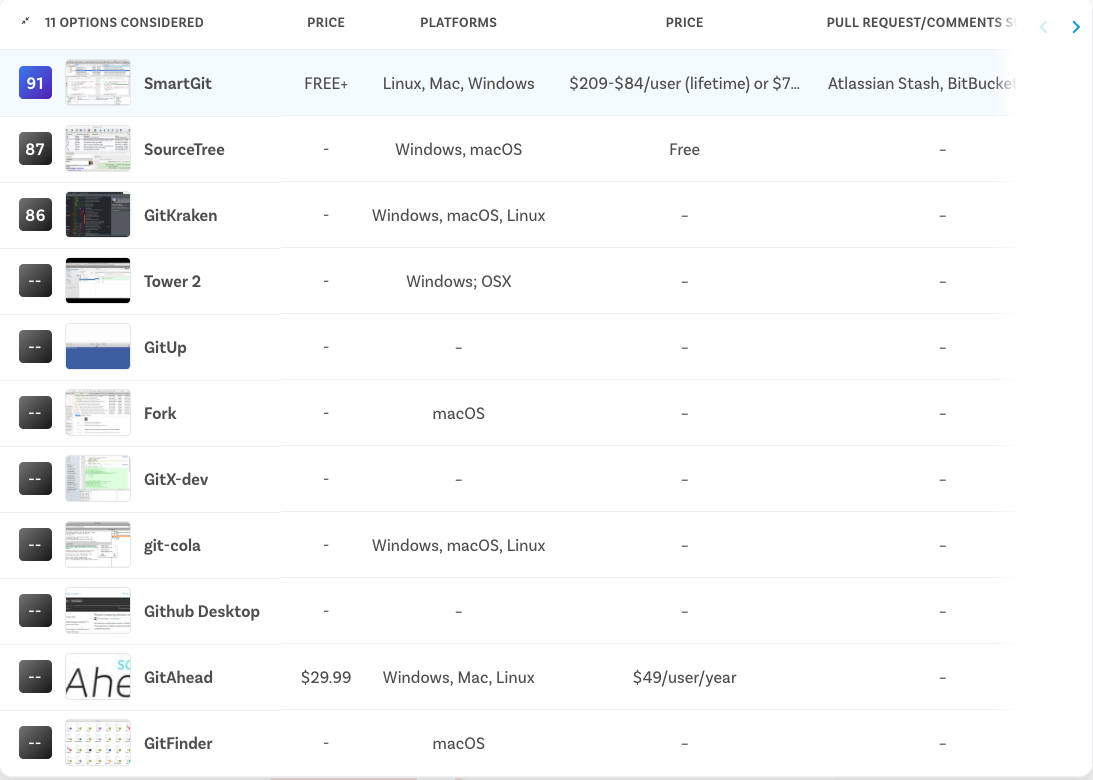Image resolution: width=1093 pixels, height=780 pixels.
Task: Click SmartGit score badge 91
Action: [x=36, y=83]
